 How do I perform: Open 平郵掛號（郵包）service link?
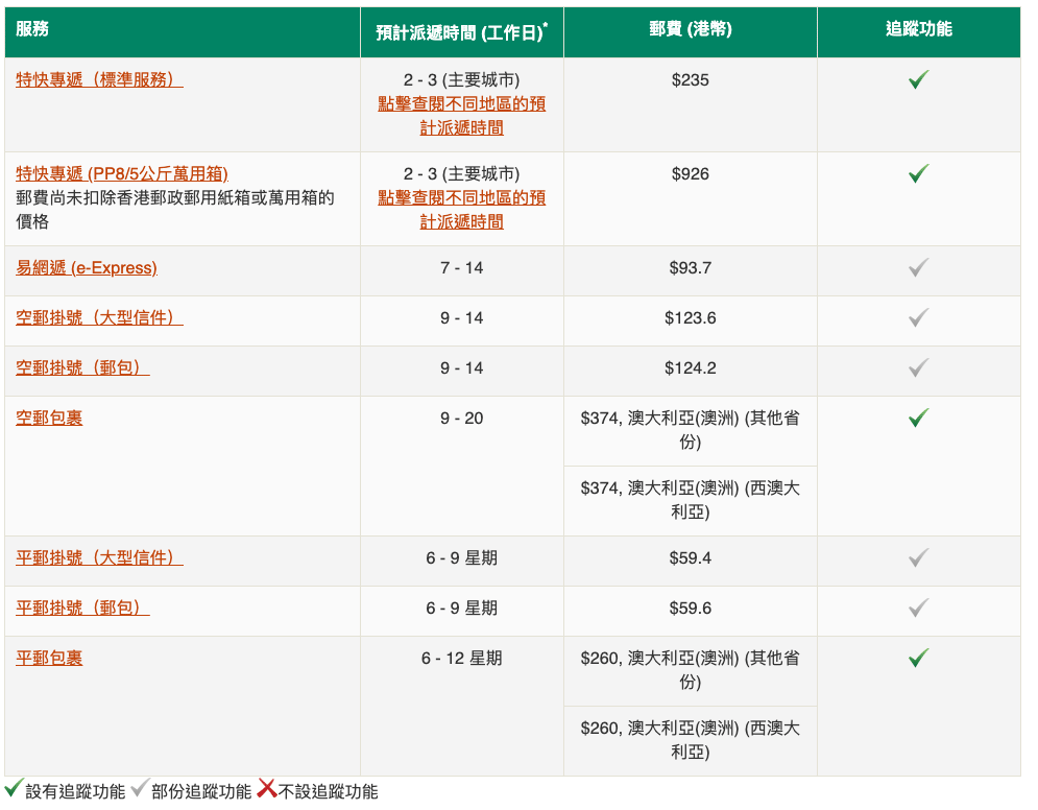coord(82,608)
